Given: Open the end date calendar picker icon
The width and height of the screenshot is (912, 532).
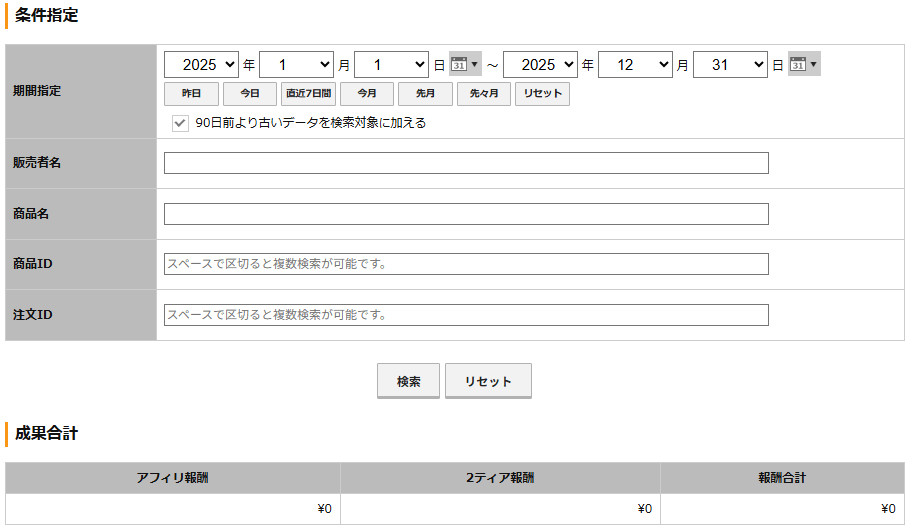Looking at the screenshot, I should (803, 65).
